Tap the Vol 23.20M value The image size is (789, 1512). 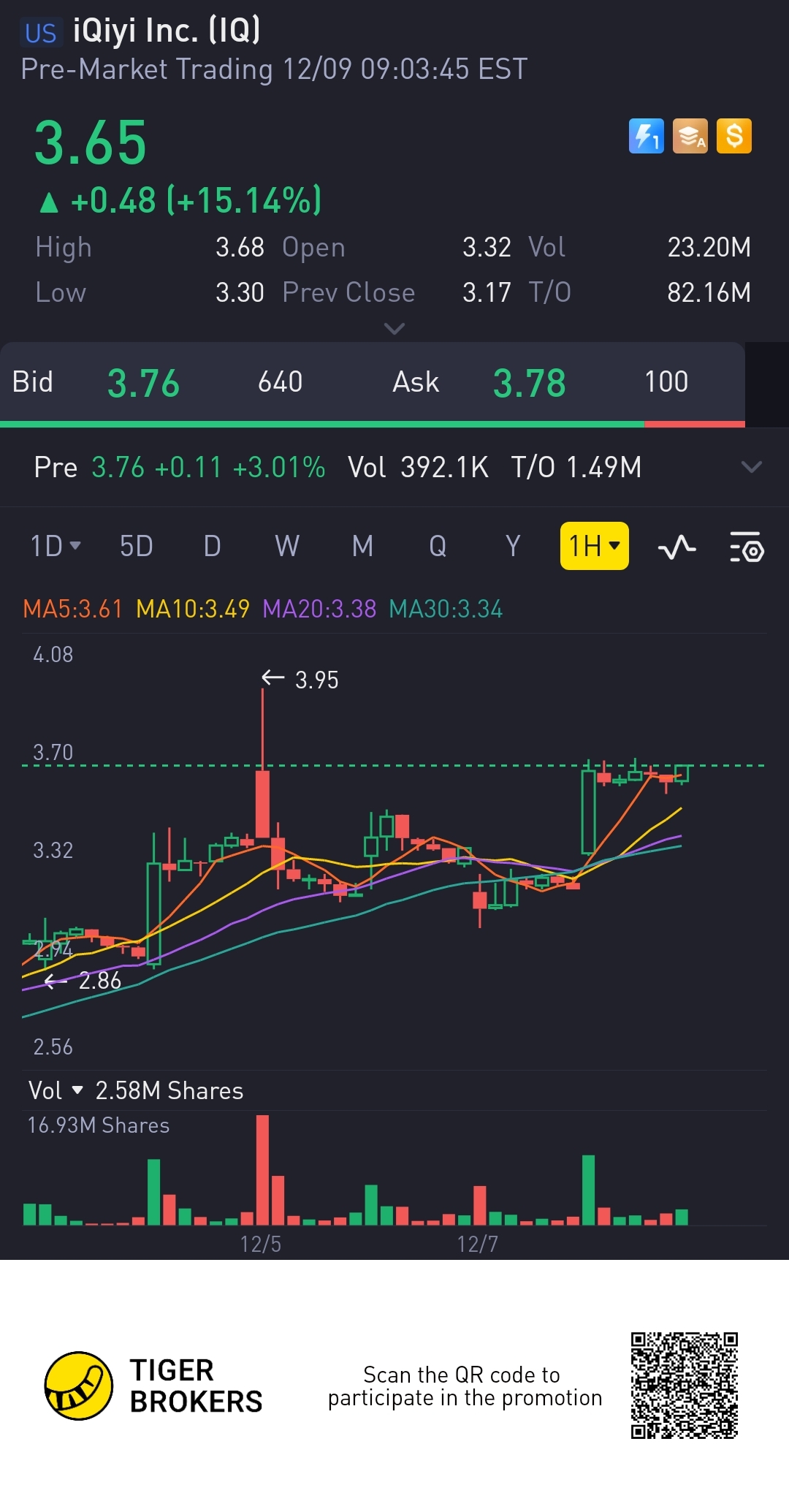pos(709,247)
